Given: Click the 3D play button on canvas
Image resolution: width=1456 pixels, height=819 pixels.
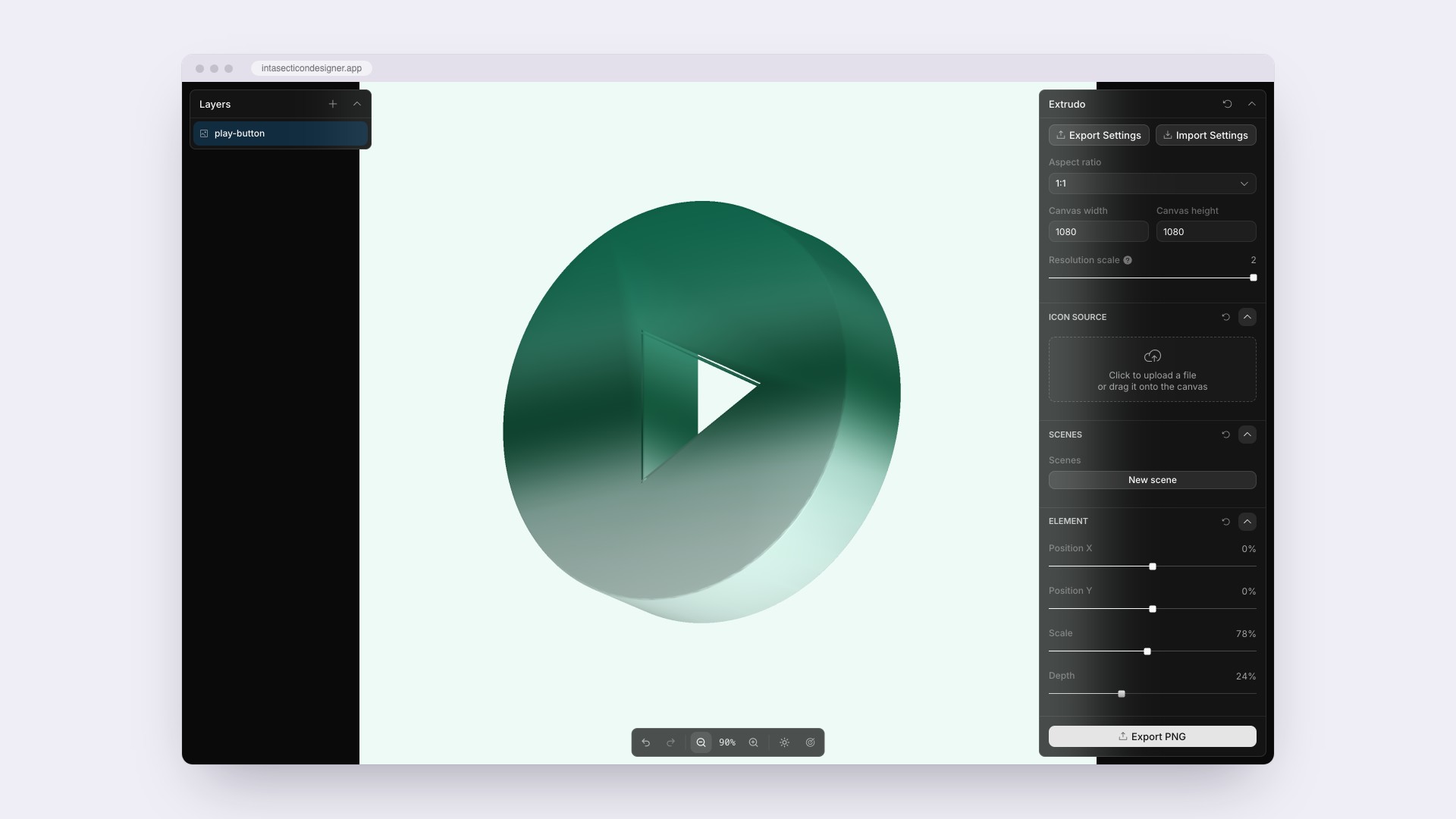Looking at the screenshot, I should click(701, 412).
